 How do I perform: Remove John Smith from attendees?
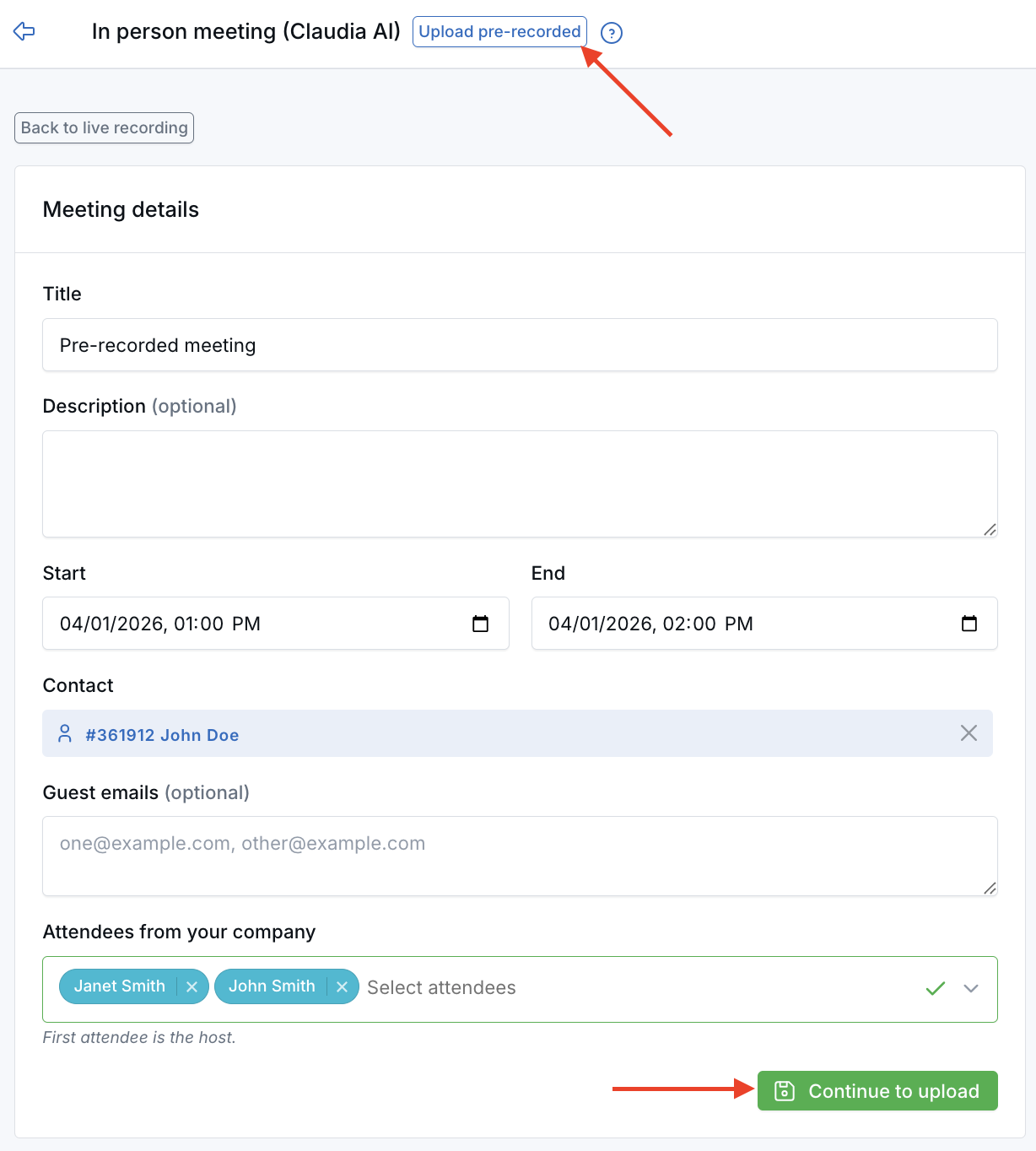[342, 986]
